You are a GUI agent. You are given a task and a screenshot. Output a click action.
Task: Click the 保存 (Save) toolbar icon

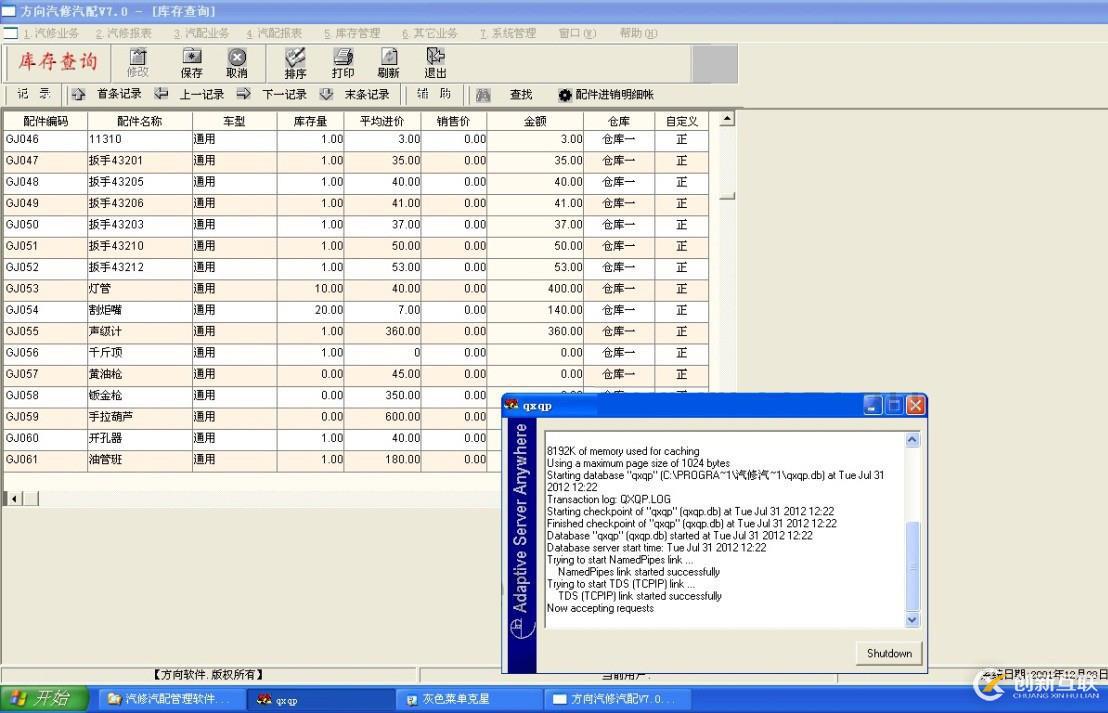click(x=191, y=63)
